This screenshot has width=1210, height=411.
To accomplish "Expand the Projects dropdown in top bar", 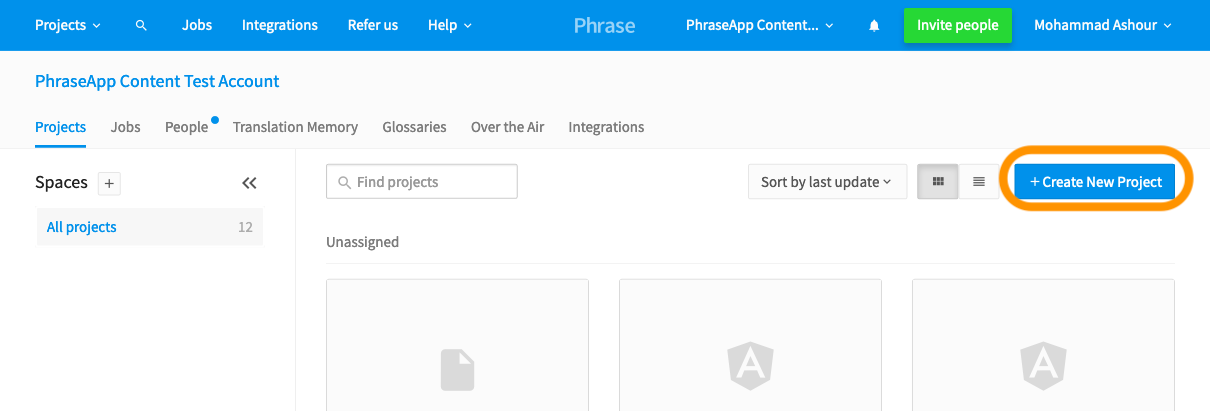I will point(67,25).
